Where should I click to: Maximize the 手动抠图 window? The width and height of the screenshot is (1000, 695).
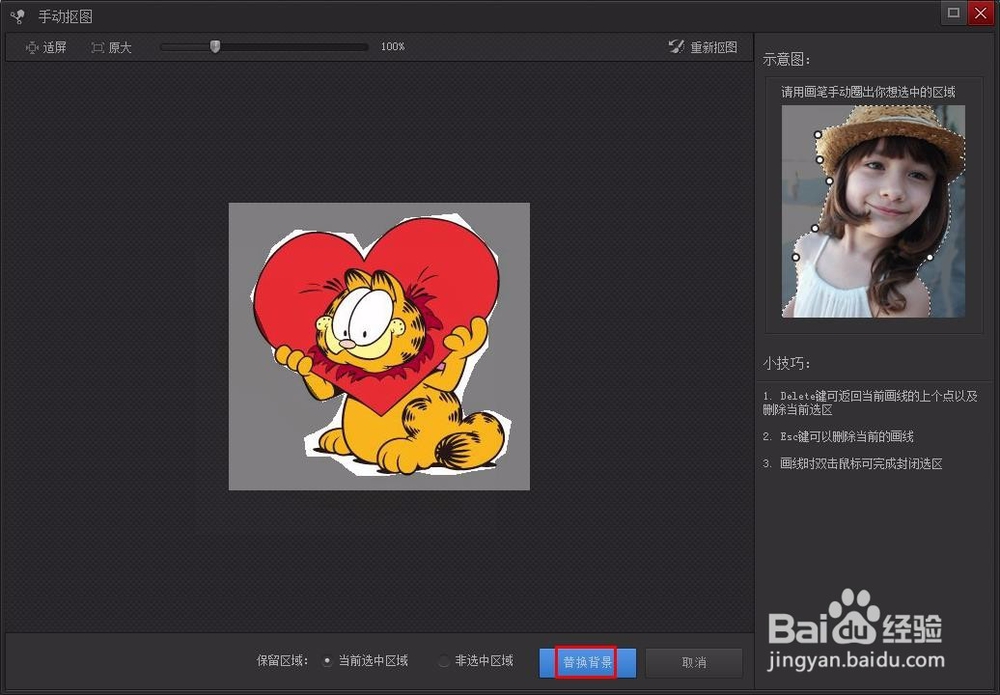tap(953, 13)
